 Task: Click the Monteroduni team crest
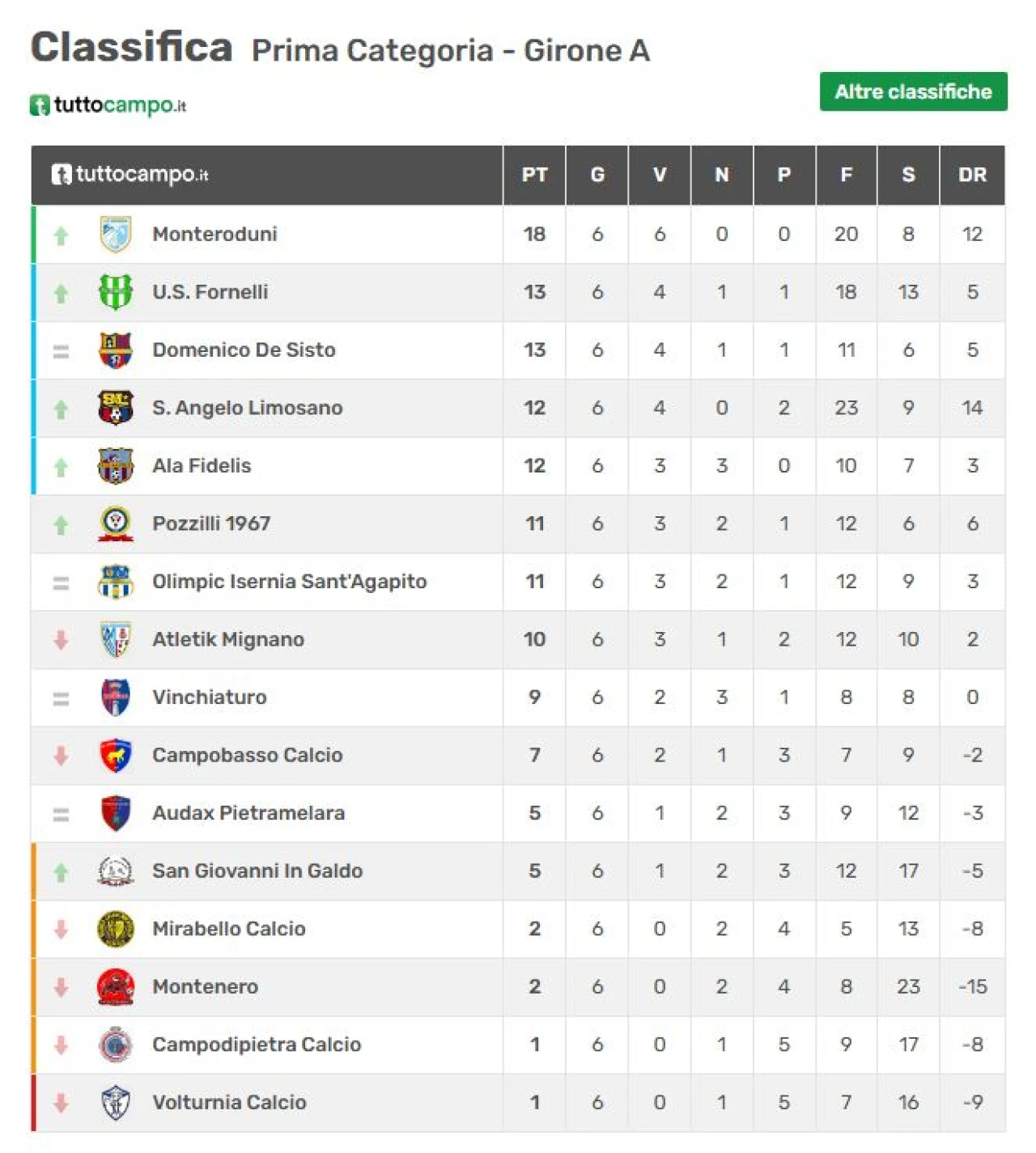(x=116, y=234)
